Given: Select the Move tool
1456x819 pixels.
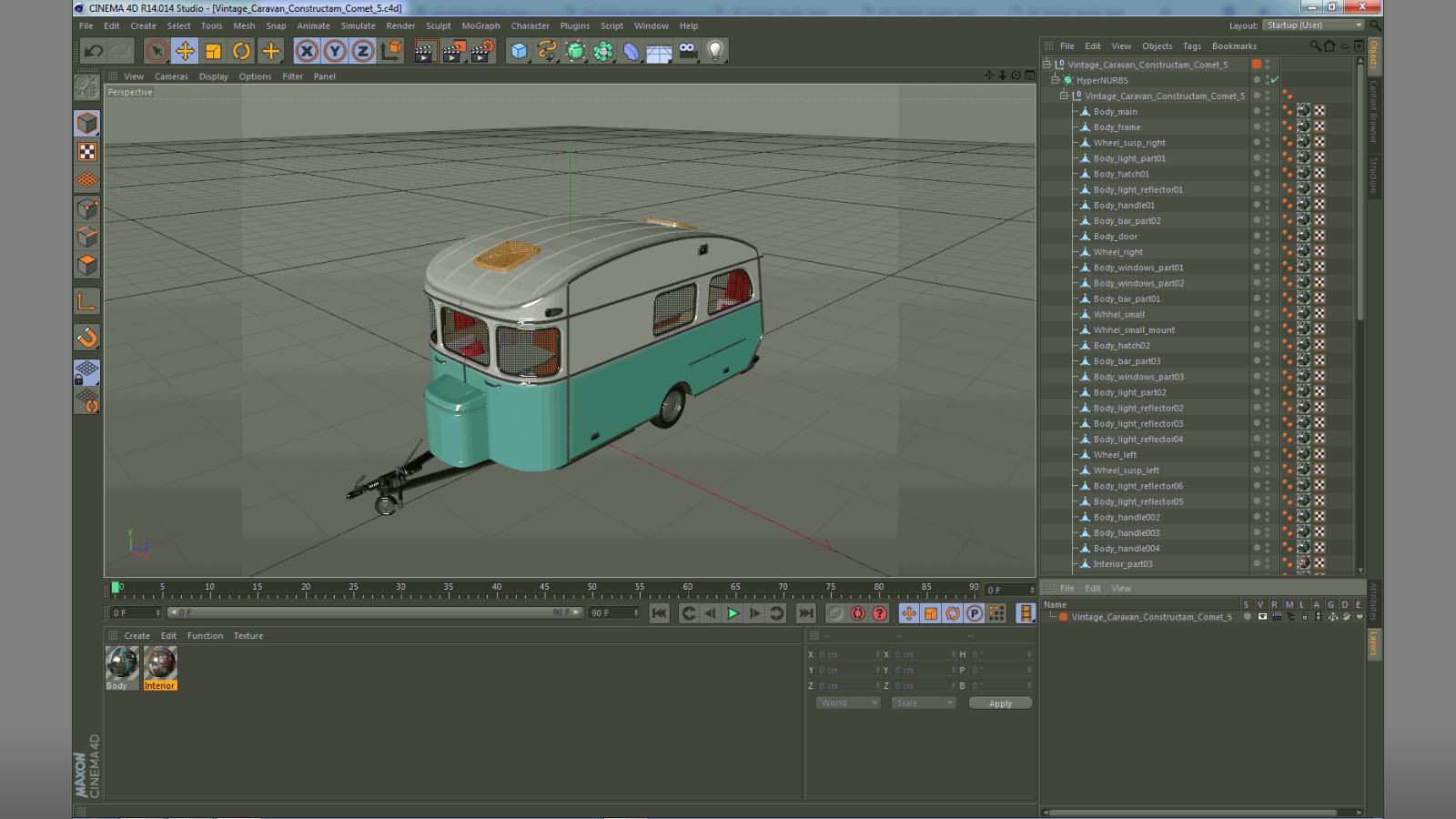Looking at the screenshot, I should pyautogui.click(x=185, y=51).
